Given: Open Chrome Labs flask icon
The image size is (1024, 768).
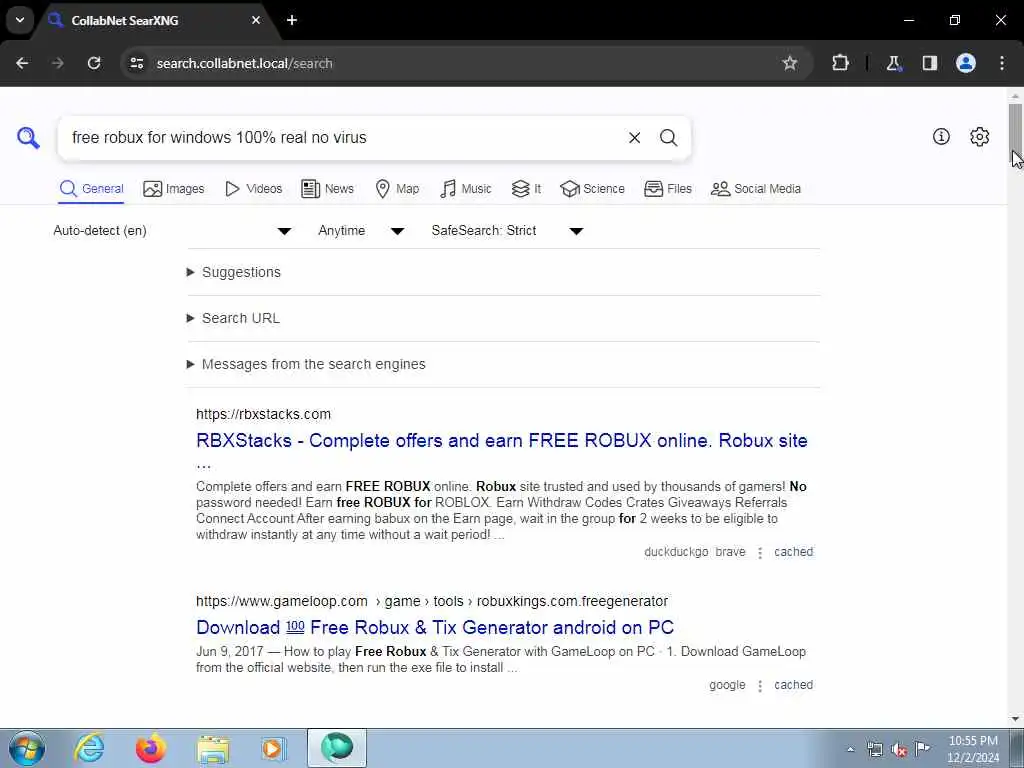Looking at the screenshot, I should pyautogui.click(x=893, y=63).
